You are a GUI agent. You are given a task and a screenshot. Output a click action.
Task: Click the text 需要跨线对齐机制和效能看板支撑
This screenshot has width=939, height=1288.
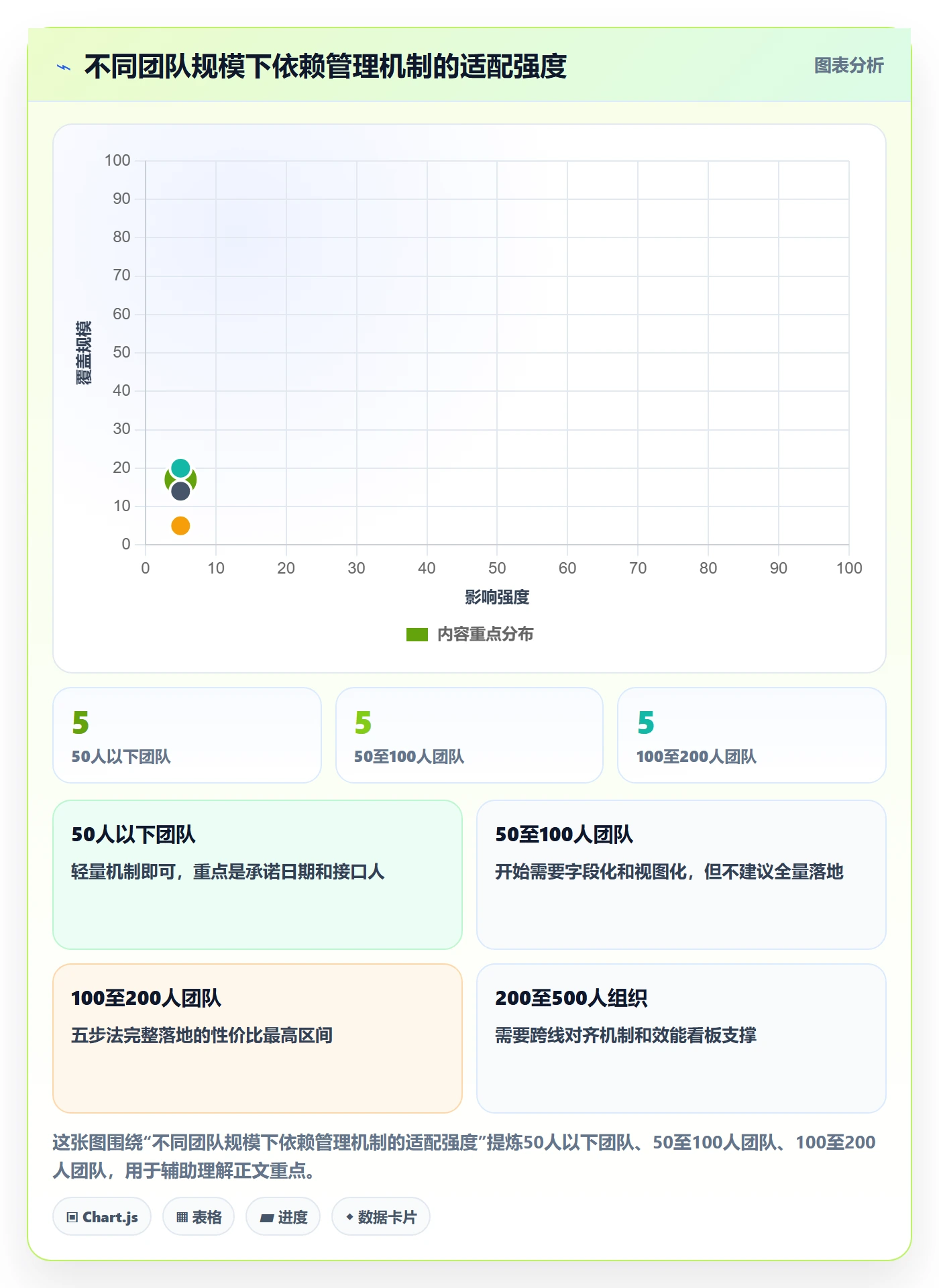(626, 1035)
